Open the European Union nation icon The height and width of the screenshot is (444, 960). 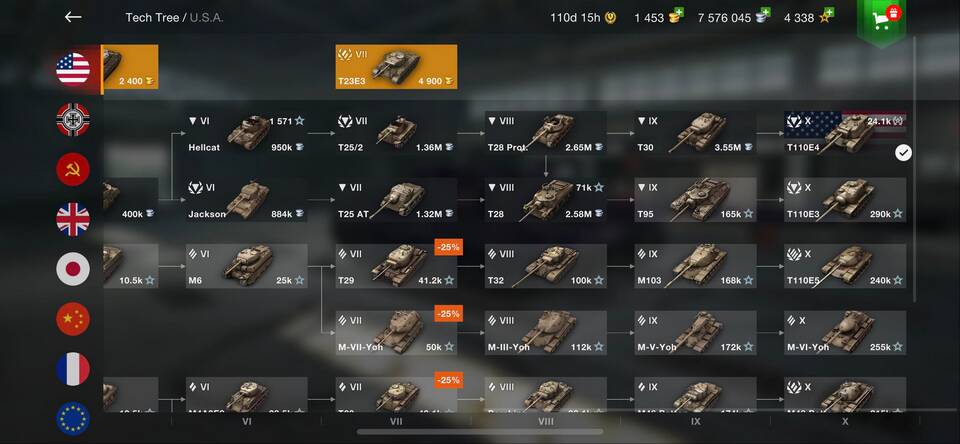tap(73, 418)
